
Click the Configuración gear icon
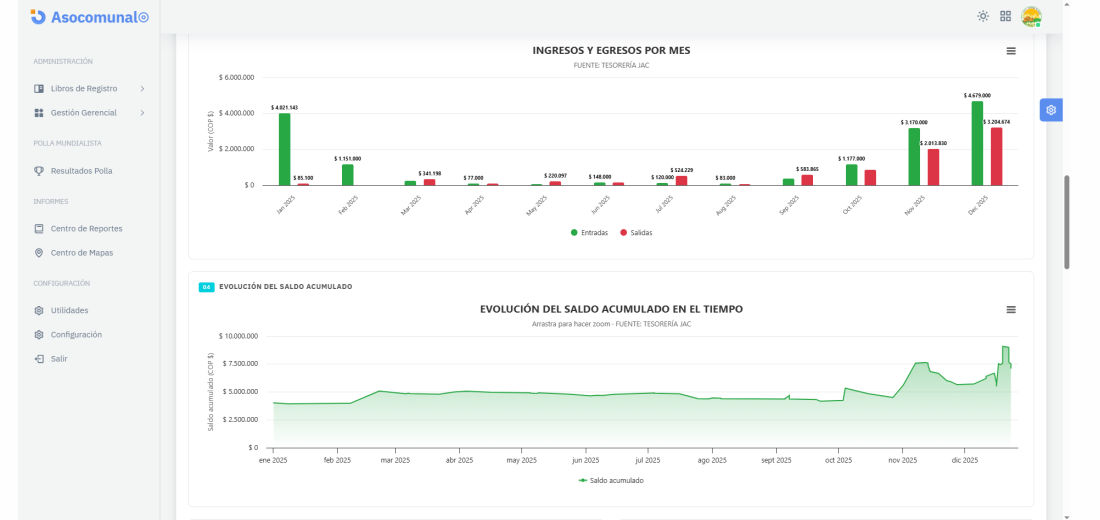[x=39, y=335]
